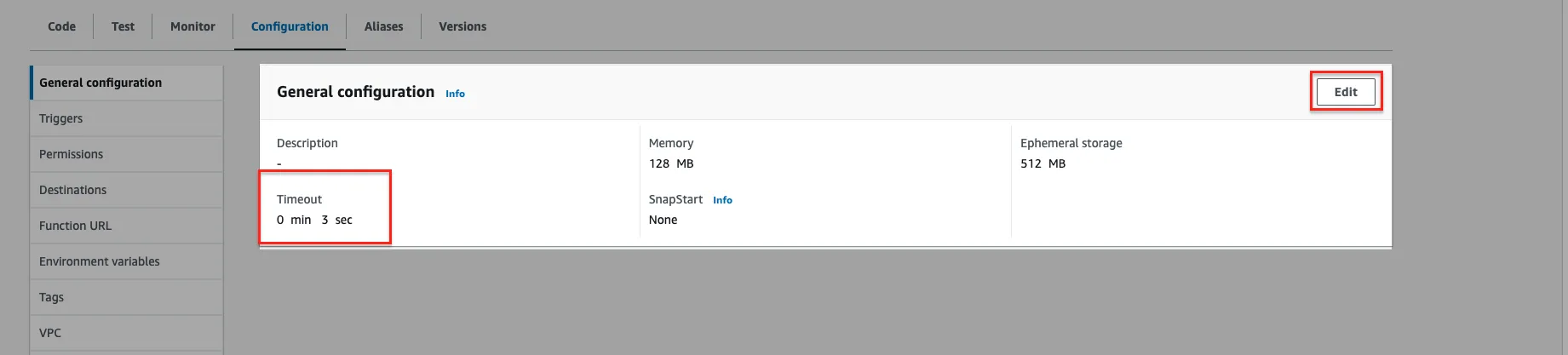Open the Permissions section
Screen dimensions: 1568x355
pyautogui.click(x=127, y=154)
